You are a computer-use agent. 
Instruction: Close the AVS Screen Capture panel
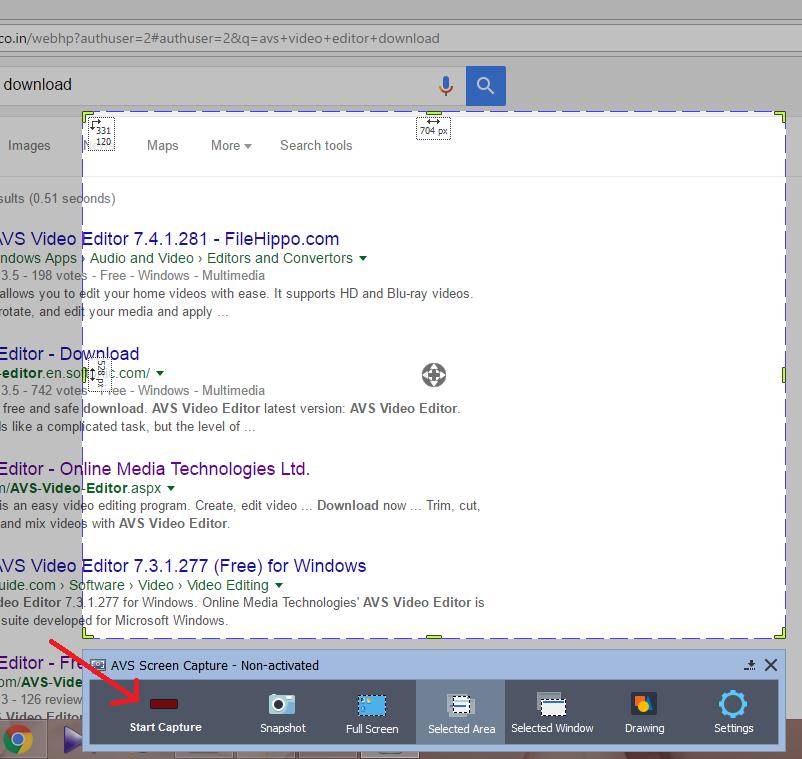click(771, 665)
